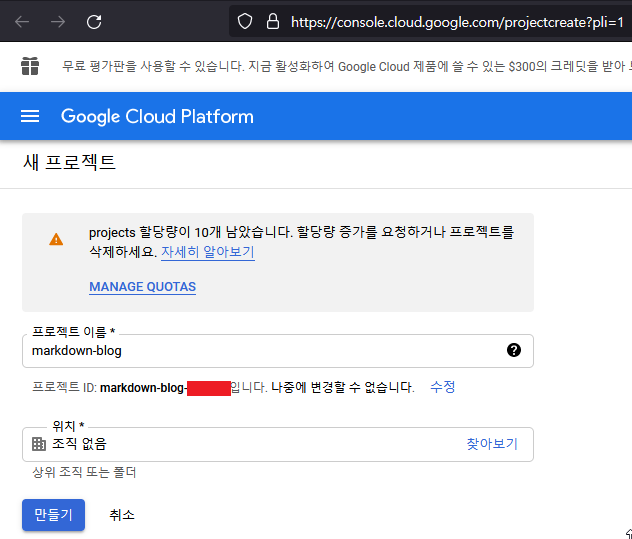Open the 자세히 알아보기 link

(x=208, y=252)
